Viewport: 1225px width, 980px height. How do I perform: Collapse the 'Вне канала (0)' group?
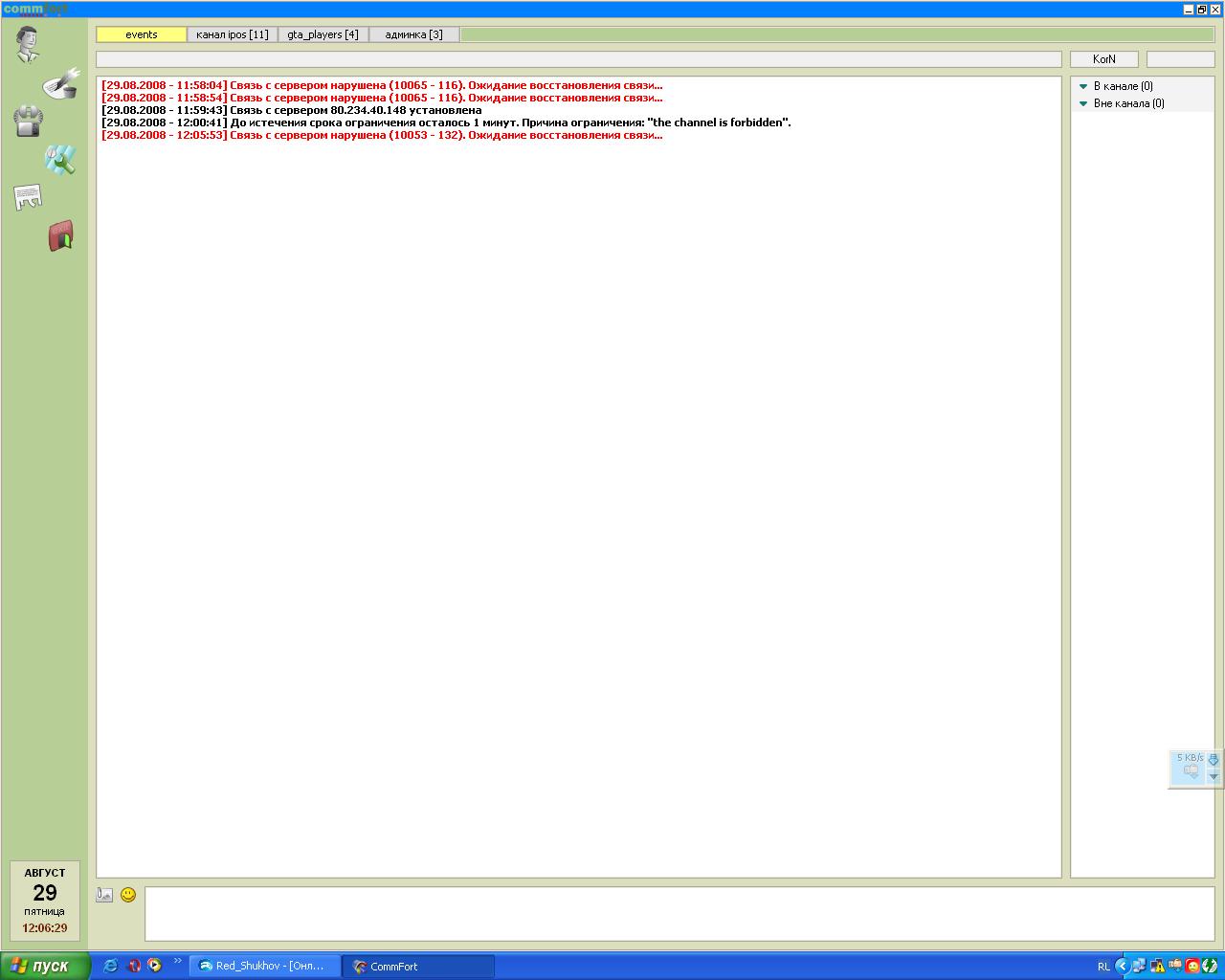(x=1083, y=103)
